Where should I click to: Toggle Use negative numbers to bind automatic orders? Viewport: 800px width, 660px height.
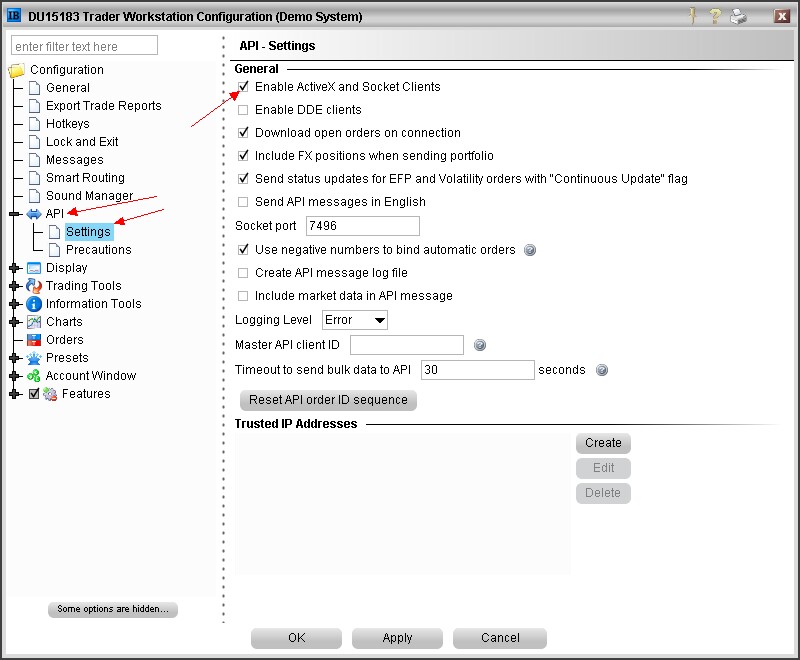(x=243, y=249)
